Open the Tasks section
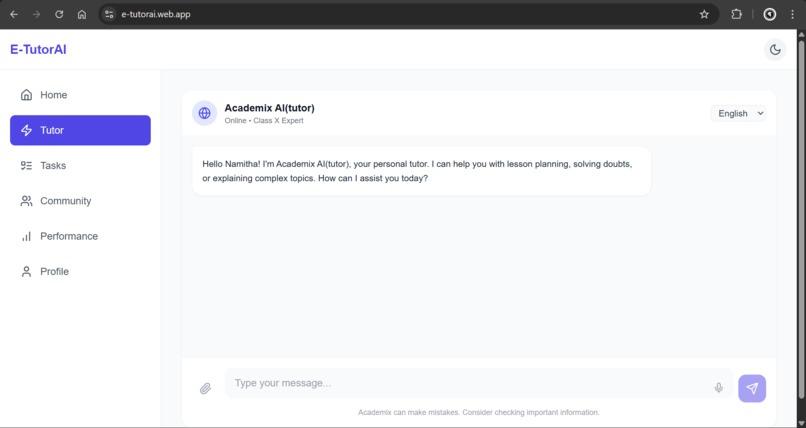The width and height of the screenshot is (806, 428). (x=80, y=165)
